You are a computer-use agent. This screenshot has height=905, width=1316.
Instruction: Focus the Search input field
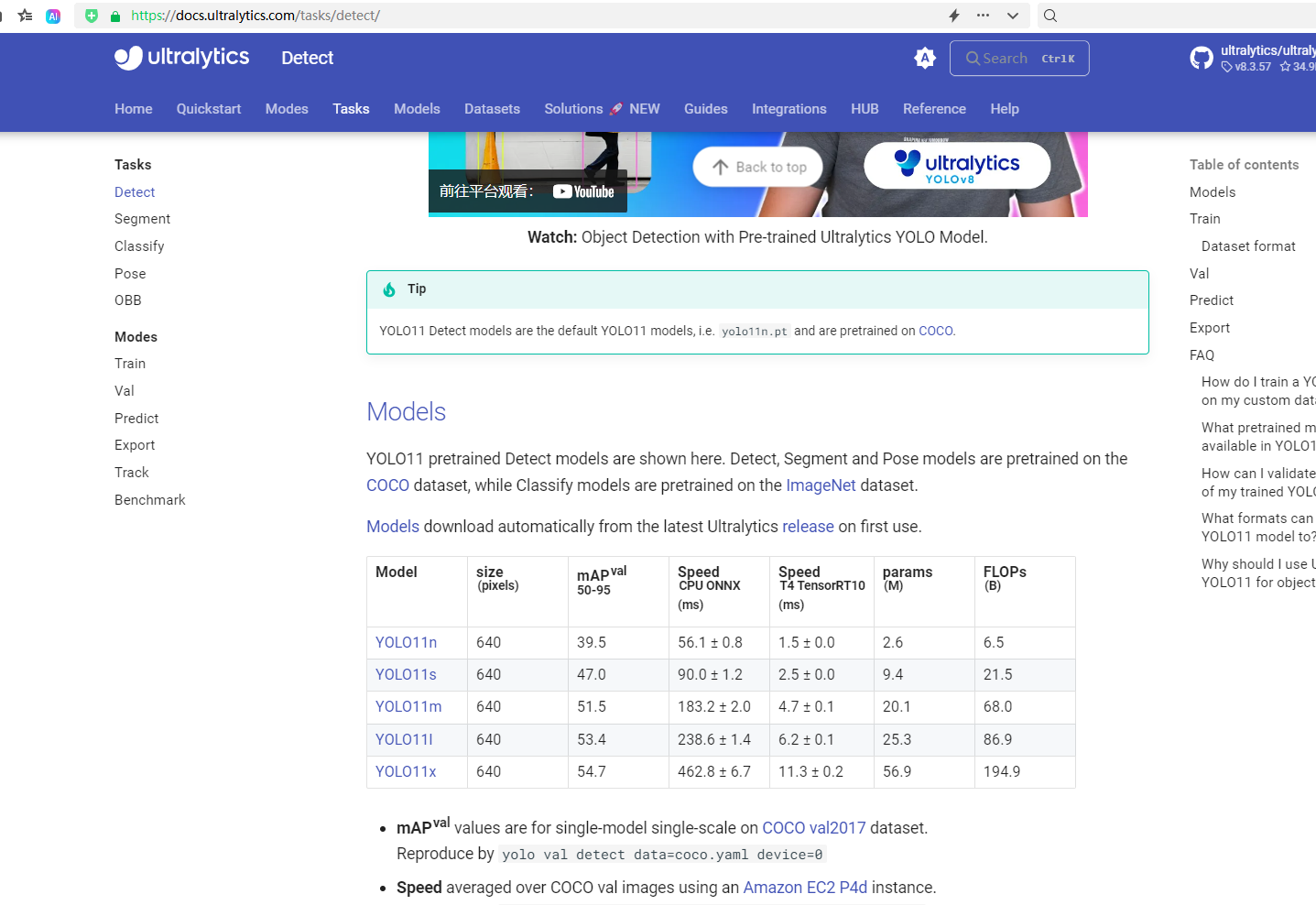(1019, 59)
